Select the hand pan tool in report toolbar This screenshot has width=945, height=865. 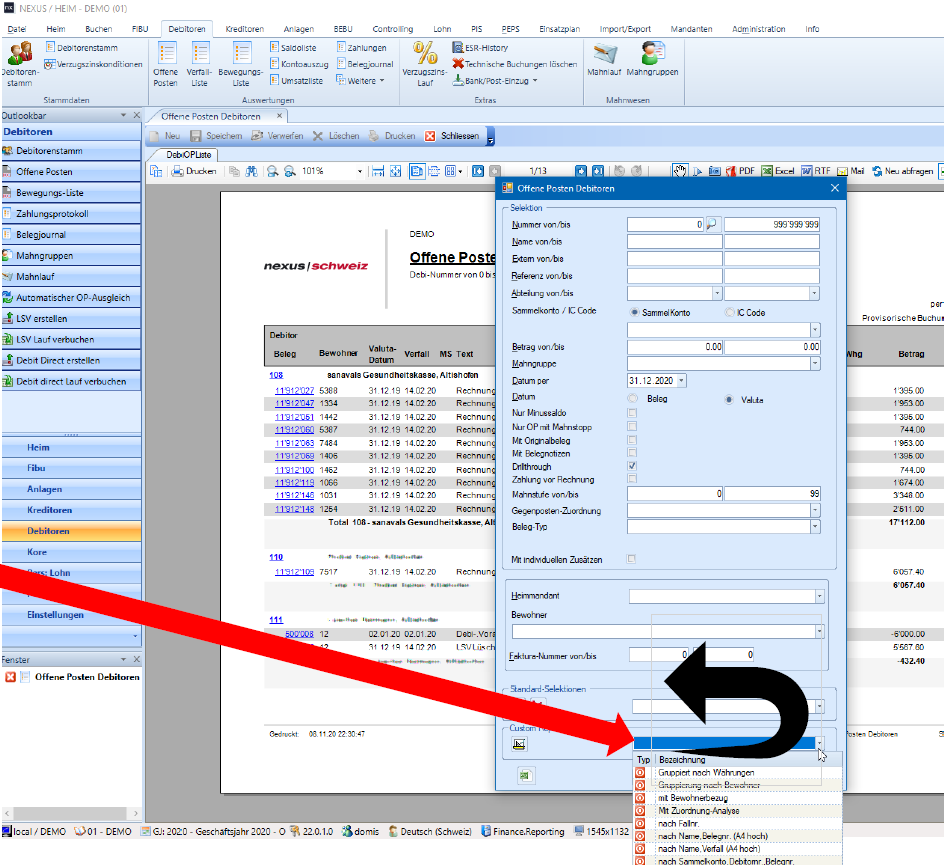tap(680, 171)
